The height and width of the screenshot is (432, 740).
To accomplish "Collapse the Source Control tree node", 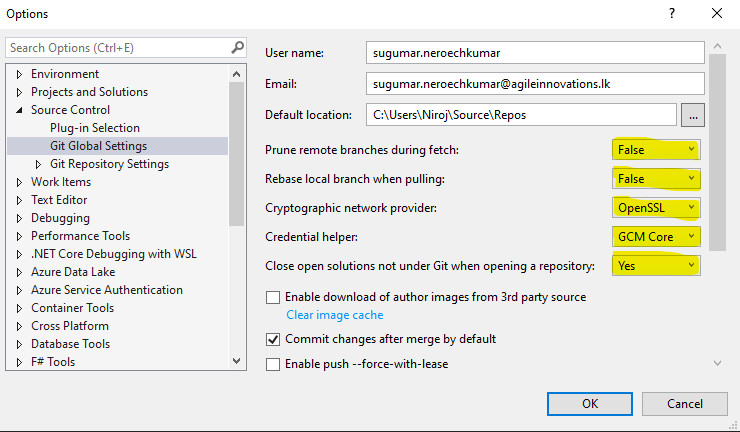I will [19, 110].
